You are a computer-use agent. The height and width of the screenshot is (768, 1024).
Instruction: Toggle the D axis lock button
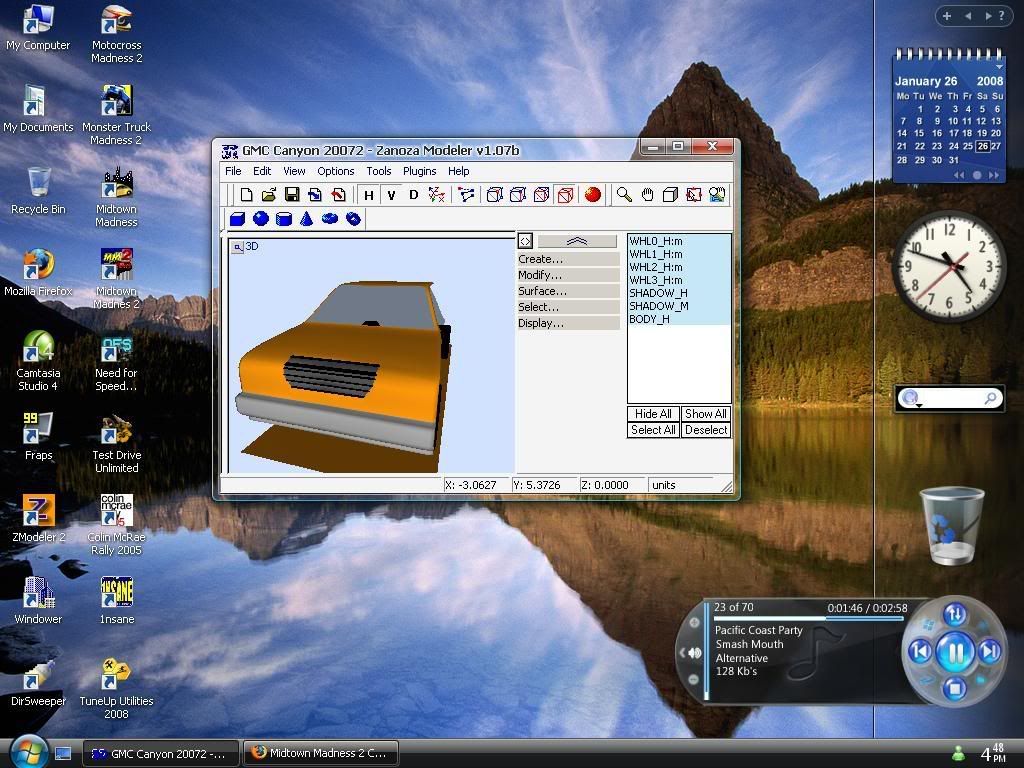413,195
